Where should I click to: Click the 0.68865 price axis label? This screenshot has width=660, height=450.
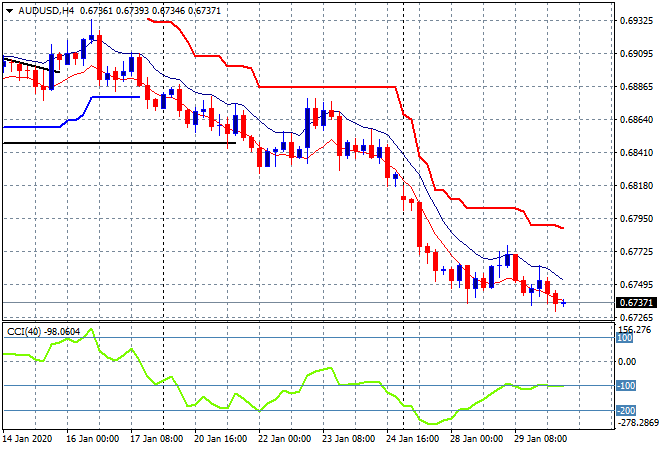636,87
